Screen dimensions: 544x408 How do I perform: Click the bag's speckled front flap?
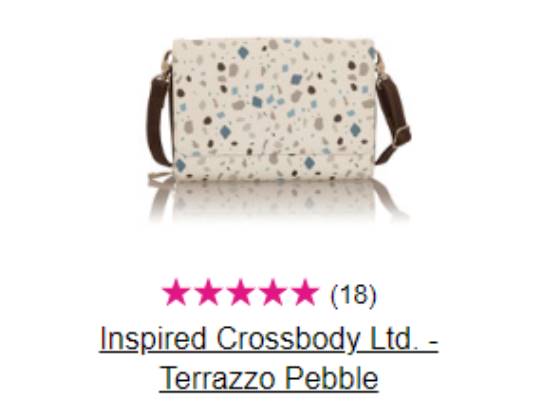point(274,96)
